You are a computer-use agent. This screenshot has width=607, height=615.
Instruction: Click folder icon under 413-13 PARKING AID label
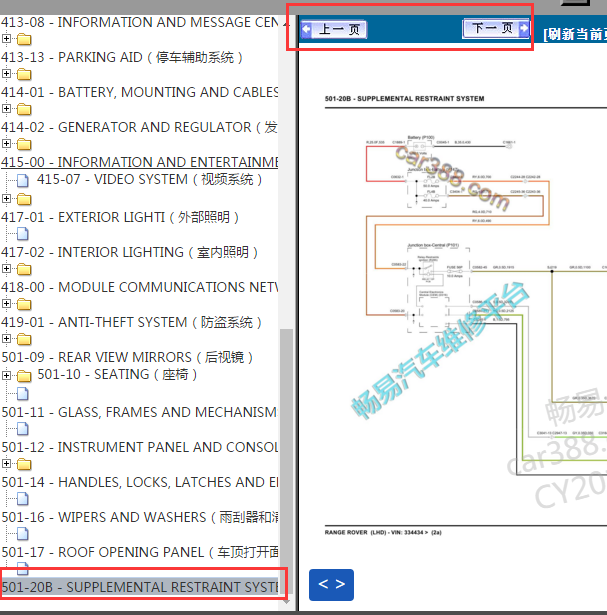point(24,74)
